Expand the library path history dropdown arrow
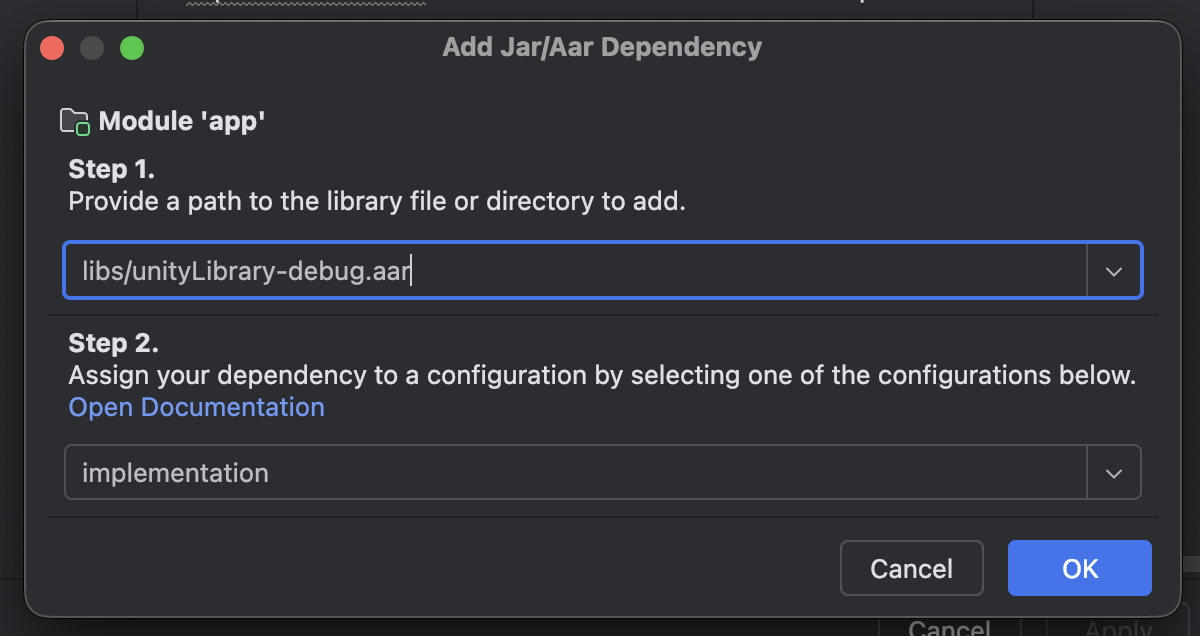1200x636 pixels. click(x=1114, y=271)
